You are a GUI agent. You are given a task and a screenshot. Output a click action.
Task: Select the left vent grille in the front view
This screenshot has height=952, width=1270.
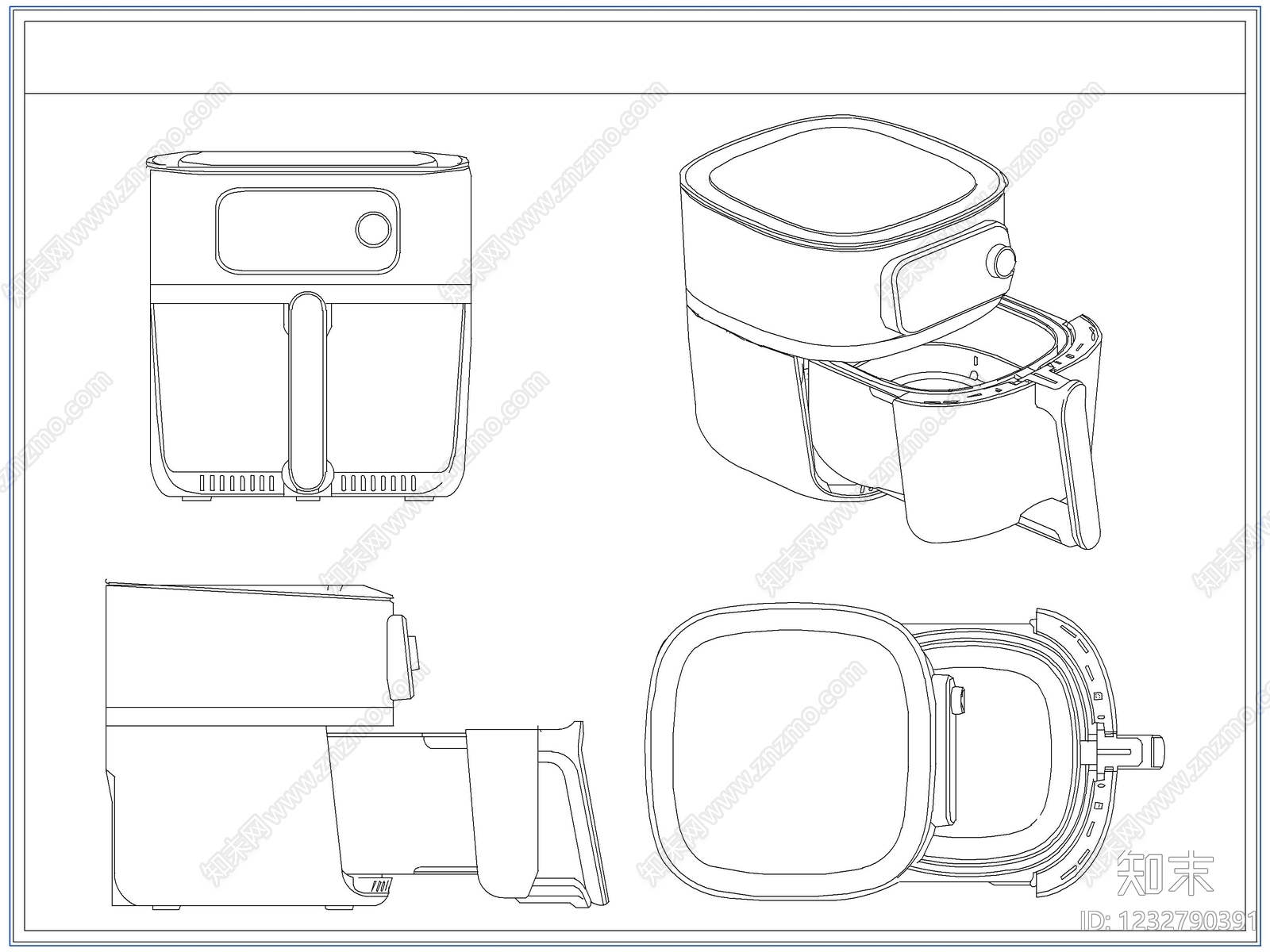point(237,483)
